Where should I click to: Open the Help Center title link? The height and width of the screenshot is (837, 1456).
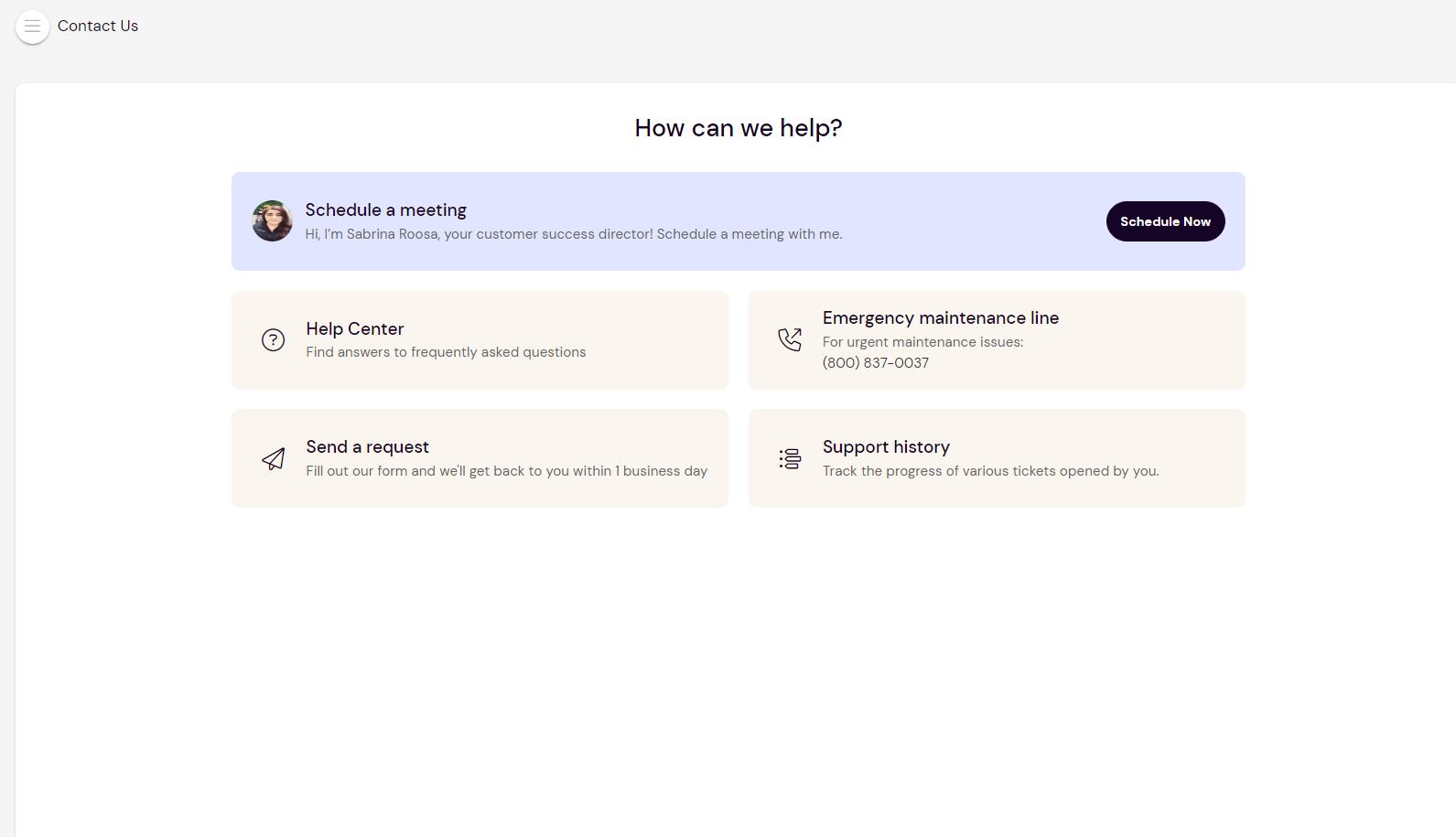[354, 329]
